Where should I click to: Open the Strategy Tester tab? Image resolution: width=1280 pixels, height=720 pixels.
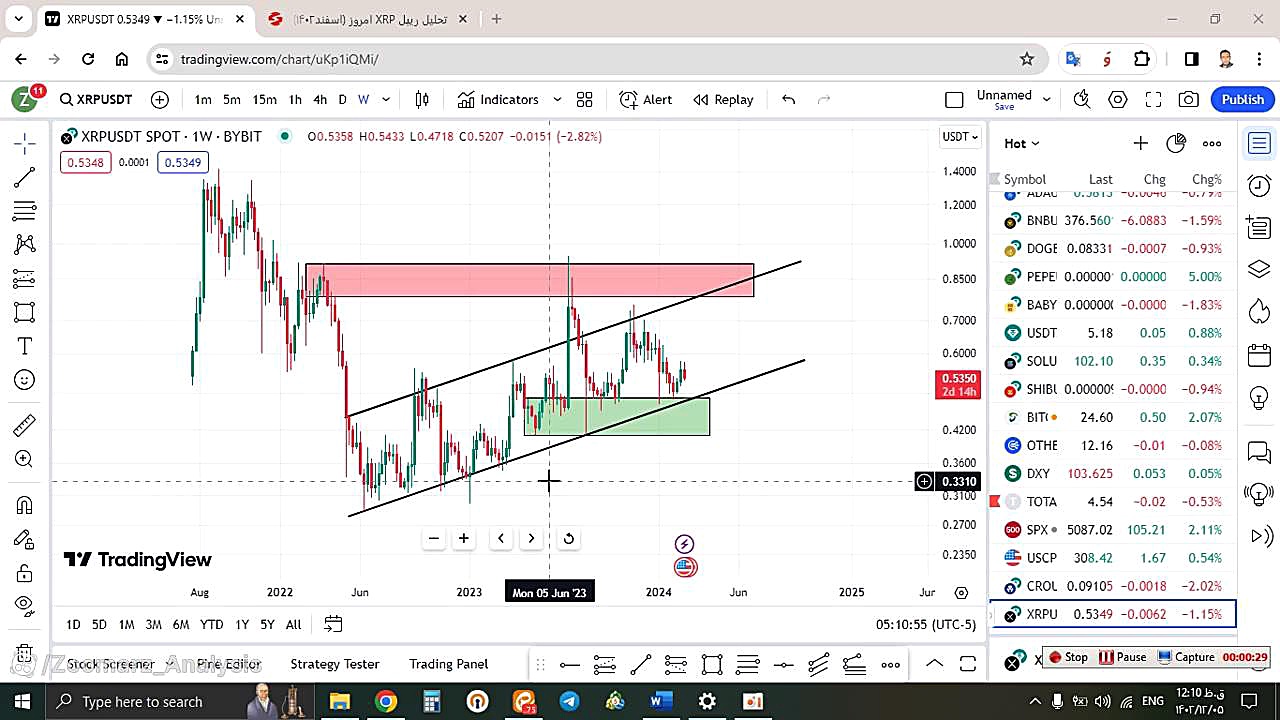coord(335,664)
